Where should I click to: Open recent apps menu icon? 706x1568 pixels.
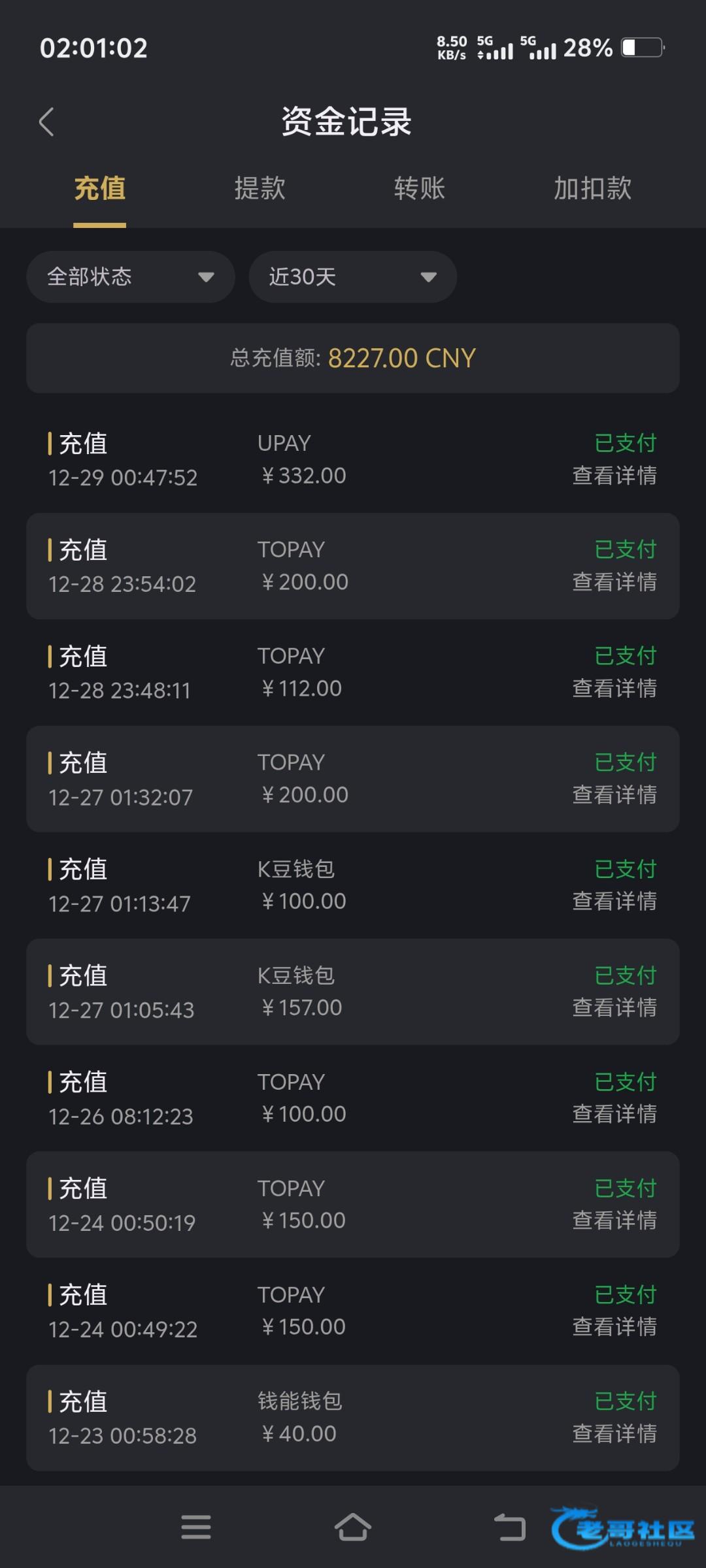click(x=195, y=1527)
